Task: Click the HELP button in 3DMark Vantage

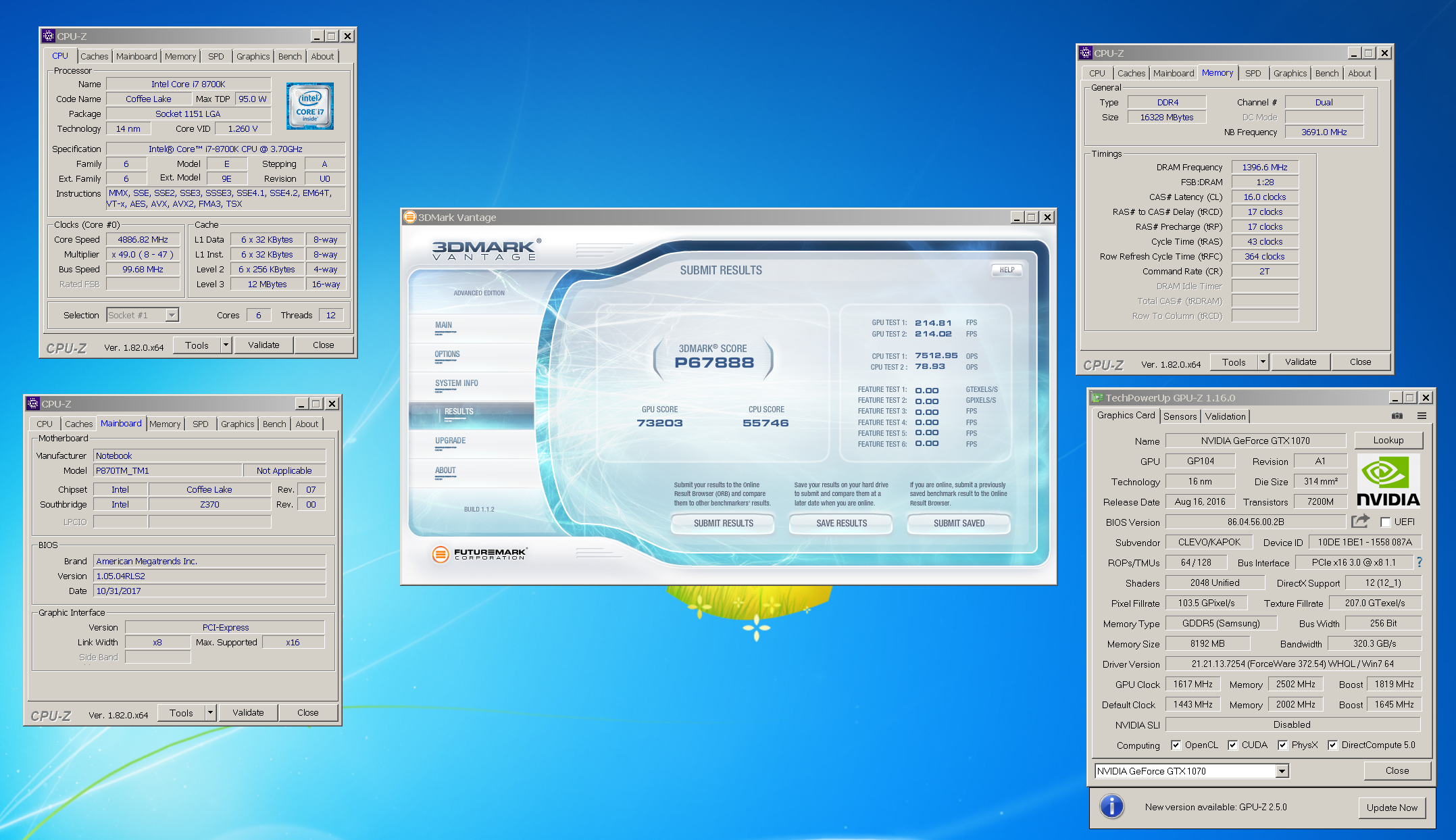Action: coord(1007,270)
